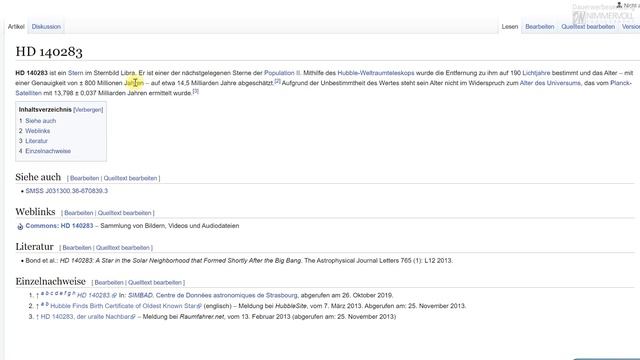Open SMSS J031300.36-670839.3 link
This screenshot has height=360, width=640.
tap(67, 191)
